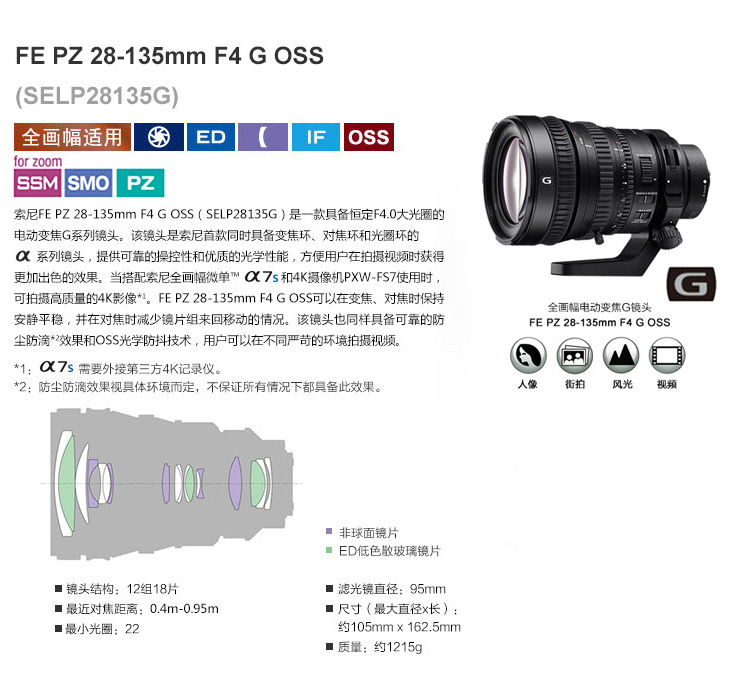Select the dark red OSS badge
Image resolution: width=750 pixels, height=691 pixels.
[369, 137]
